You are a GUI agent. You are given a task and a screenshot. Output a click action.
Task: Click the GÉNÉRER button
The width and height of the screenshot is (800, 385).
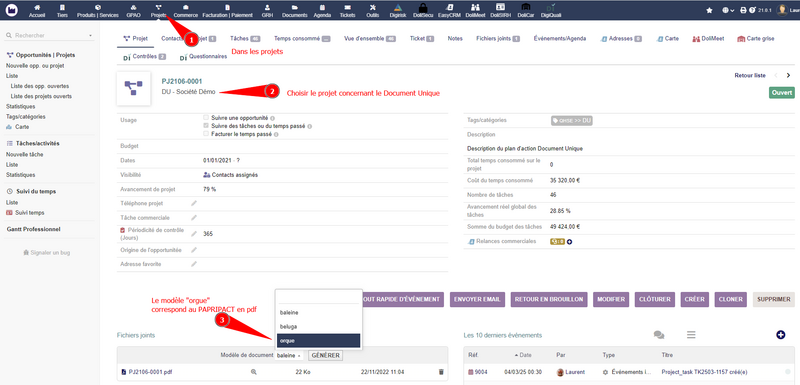(326, 355)
